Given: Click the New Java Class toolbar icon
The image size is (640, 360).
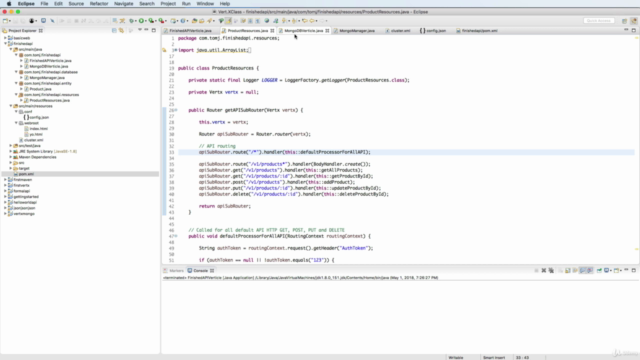Looking at the screenshot, I should tap(183, 20).
